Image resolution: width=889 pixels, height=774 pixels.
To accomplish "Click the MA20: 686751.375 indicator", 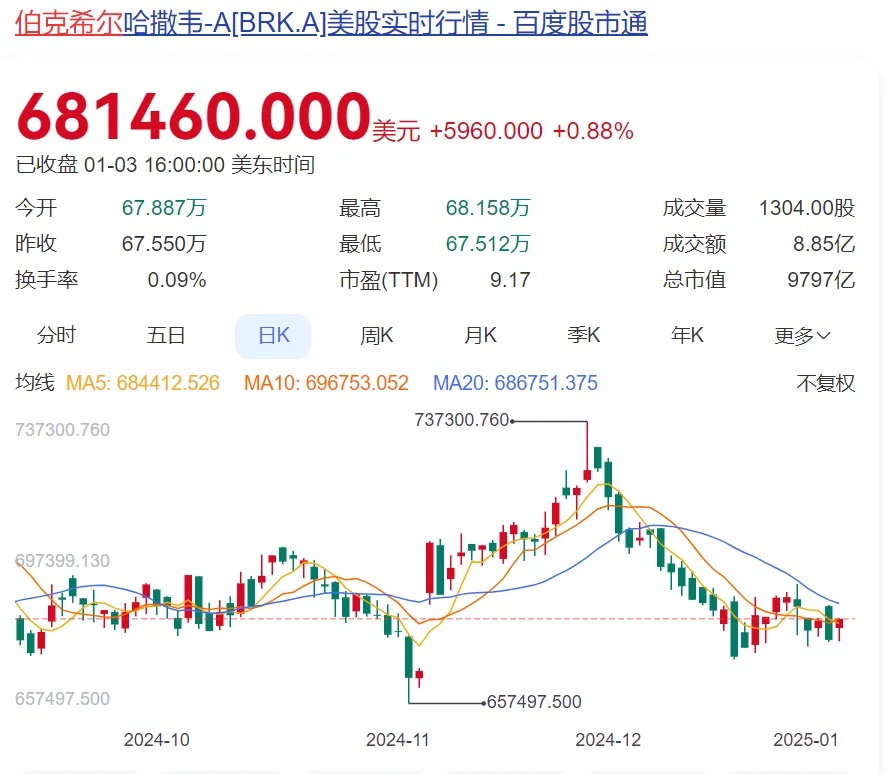I will click(x=515, y=383).
